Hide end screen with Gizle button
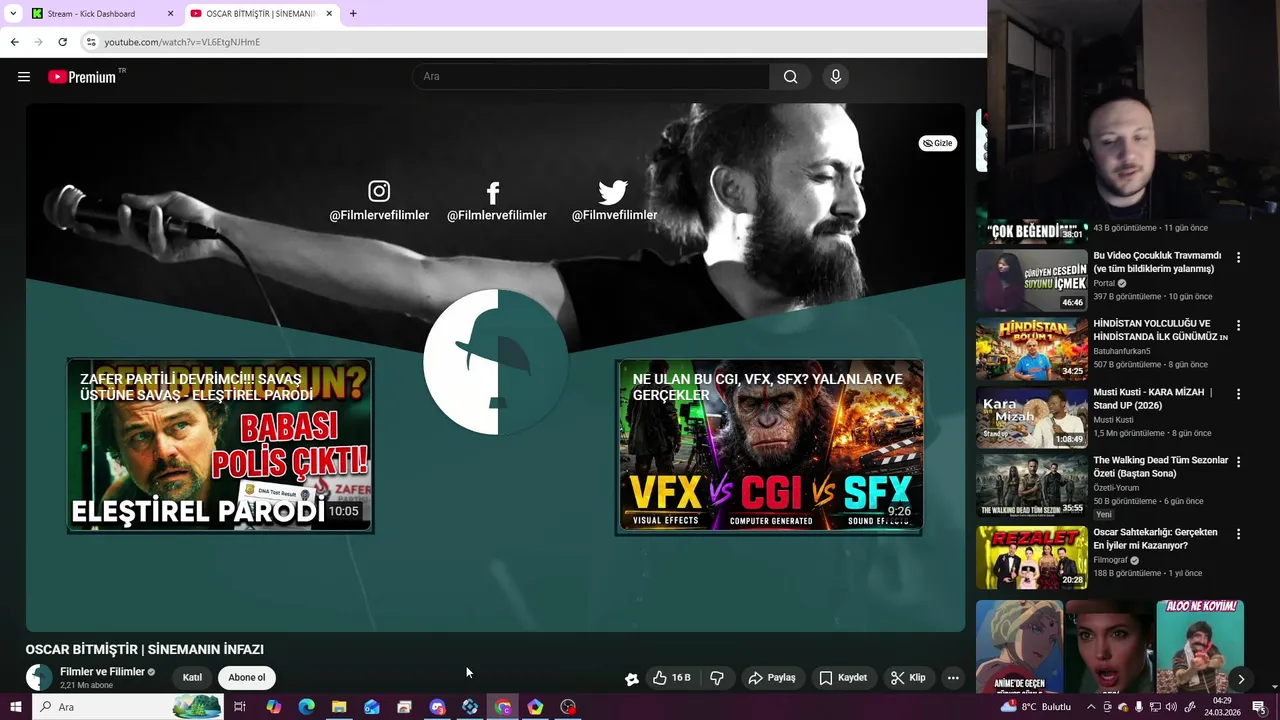Image resolution: width=1280 pixels, height=720 pixels. [937, 143]
